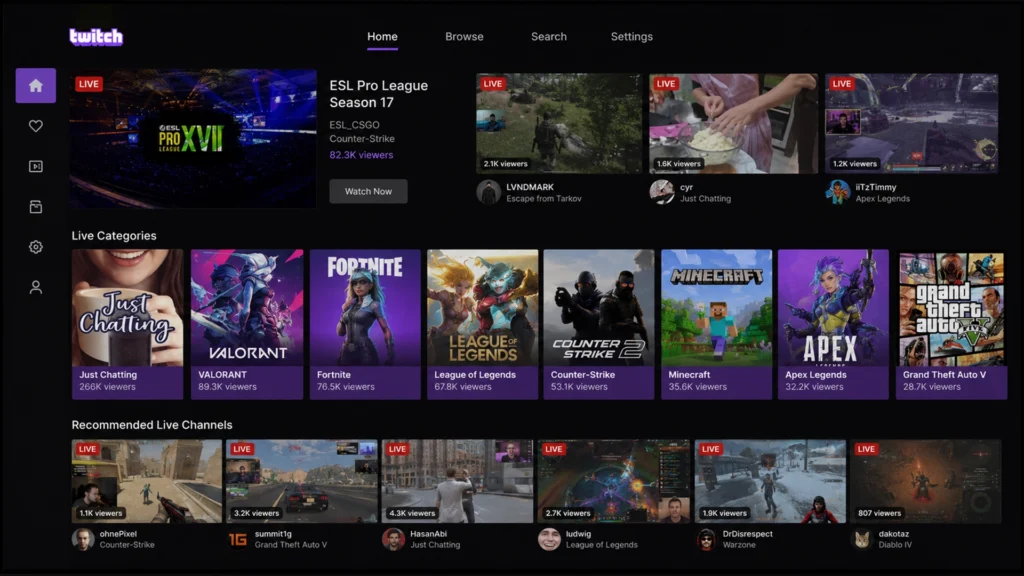Switch to the Browse tab

point(464,37)
